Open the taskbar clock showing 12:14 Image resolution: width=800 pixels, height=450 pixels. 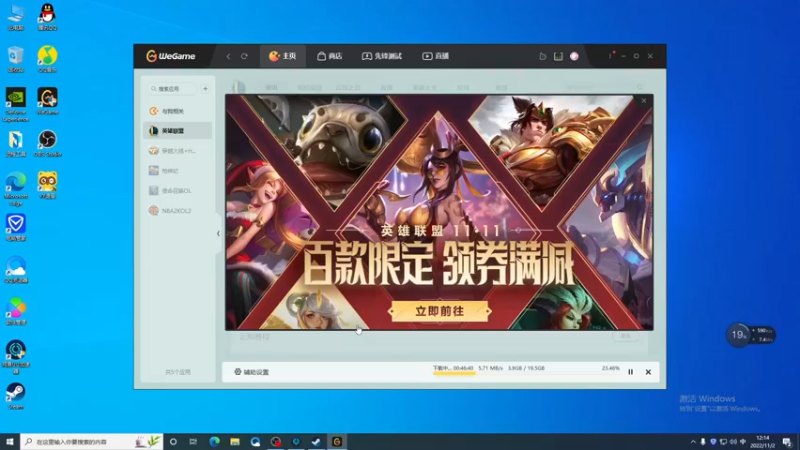763,442
